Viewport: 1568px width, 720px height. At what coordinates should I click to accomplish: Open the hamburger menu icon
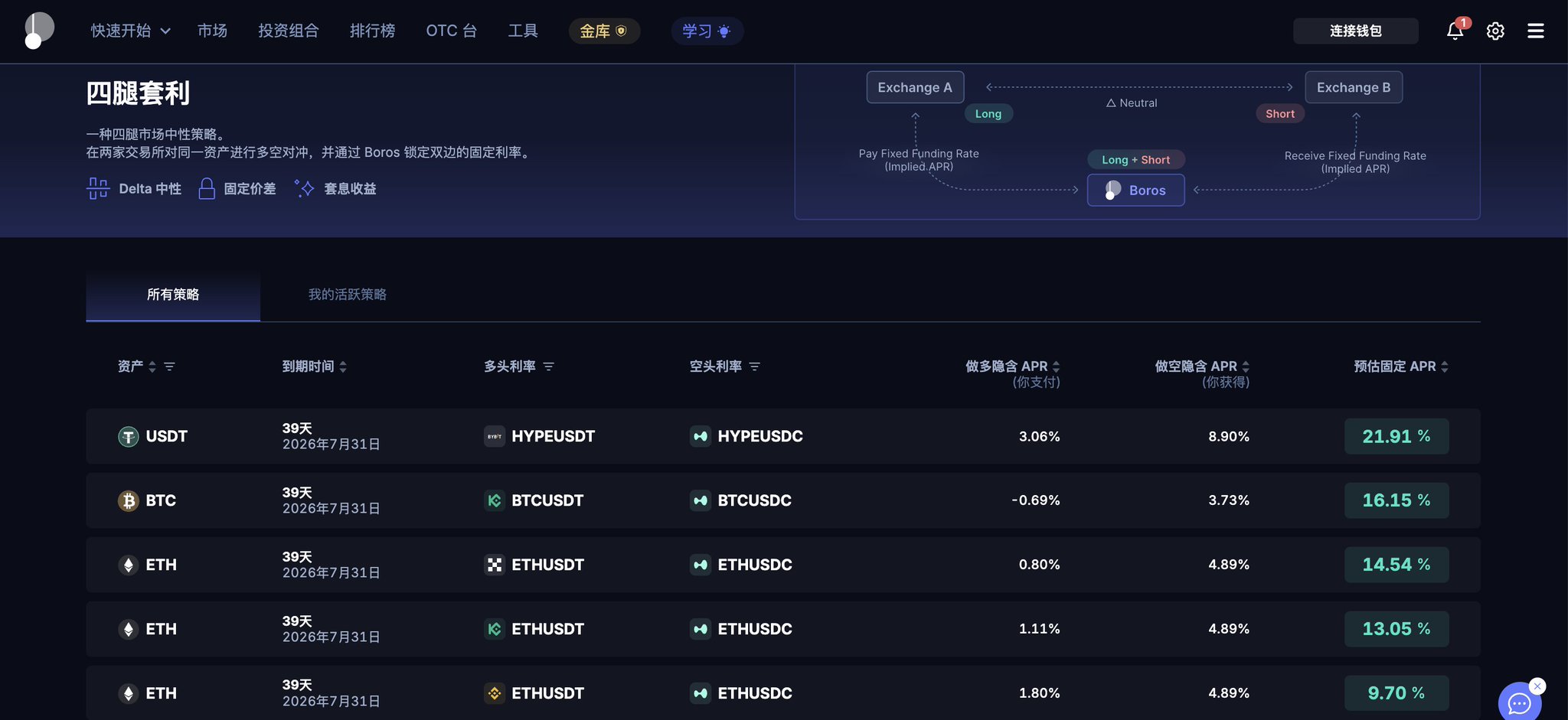[1535, 31]
